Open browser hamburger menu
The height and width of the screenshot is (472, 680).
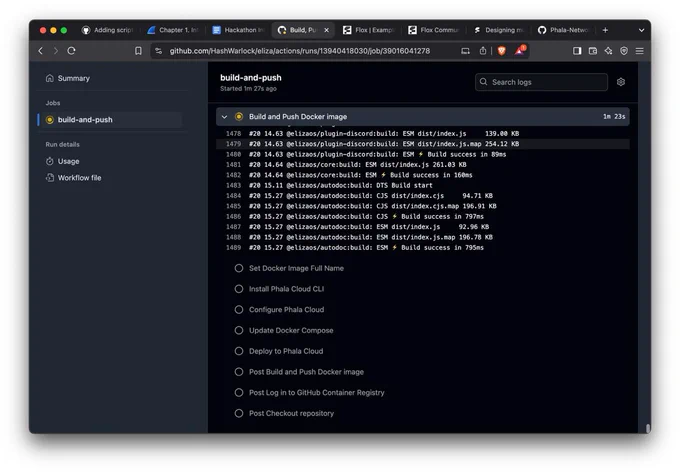[x=640, y=51]
